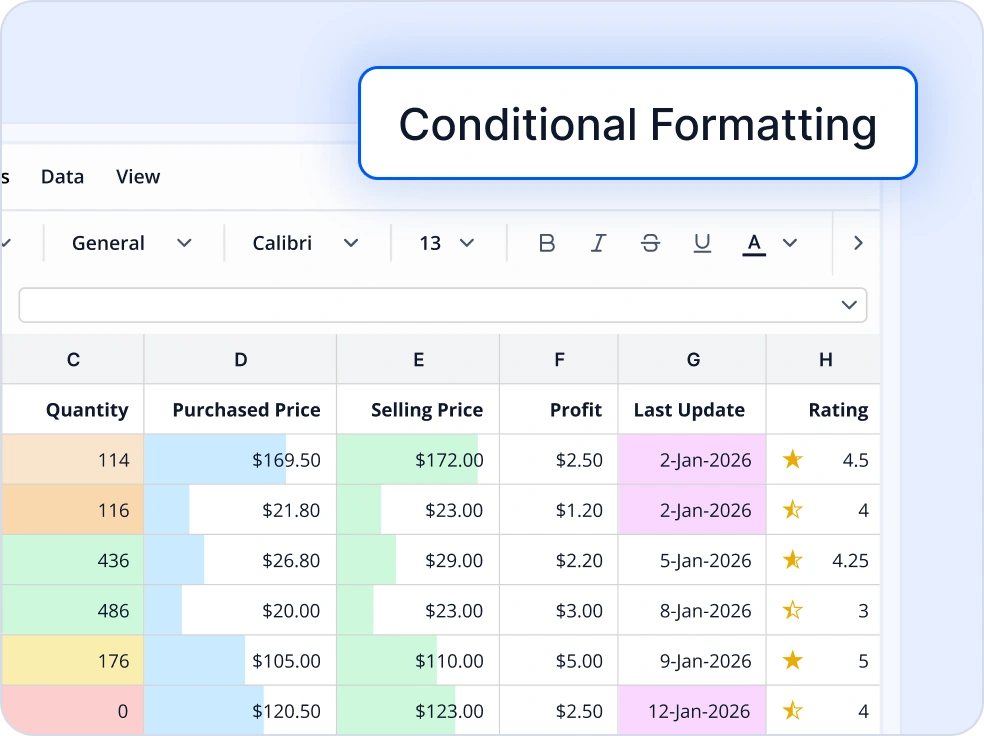Select the Rating column header H
This screenshot has height=736, width=984.
click(x=825, y=359)
